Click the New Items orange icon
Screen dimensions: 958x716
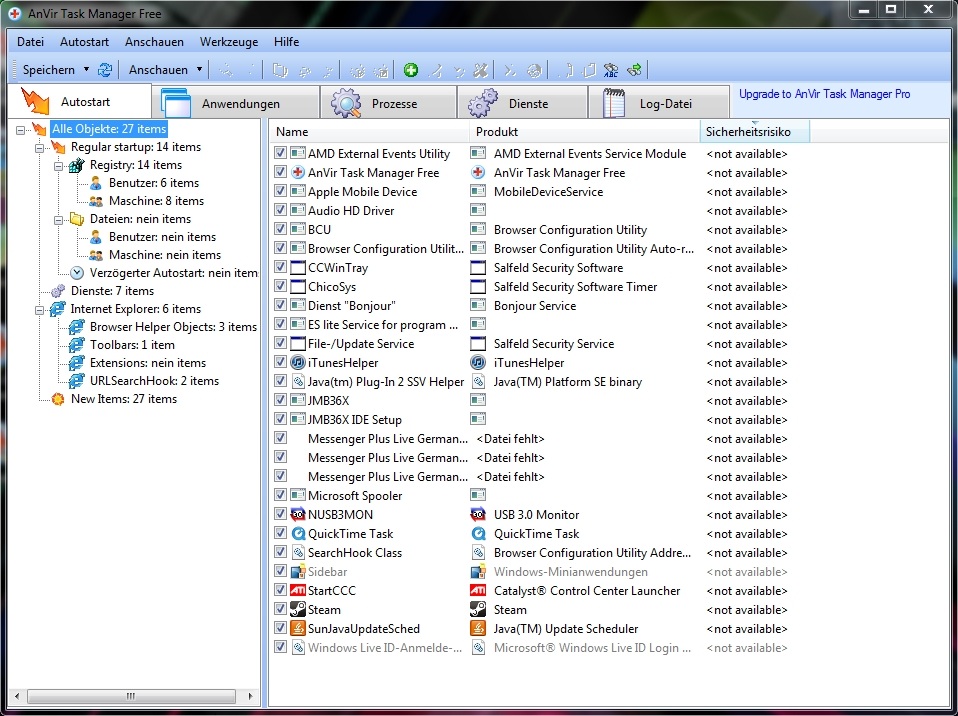[58, 399]
